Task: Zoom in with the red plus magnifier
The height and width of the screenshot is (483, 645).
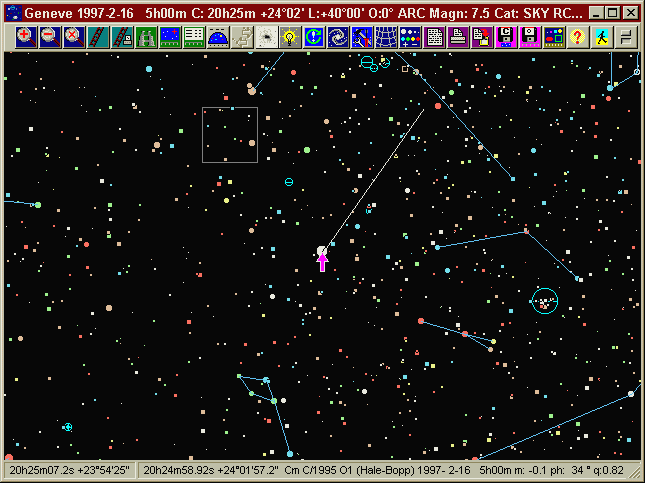Action: 26,37
